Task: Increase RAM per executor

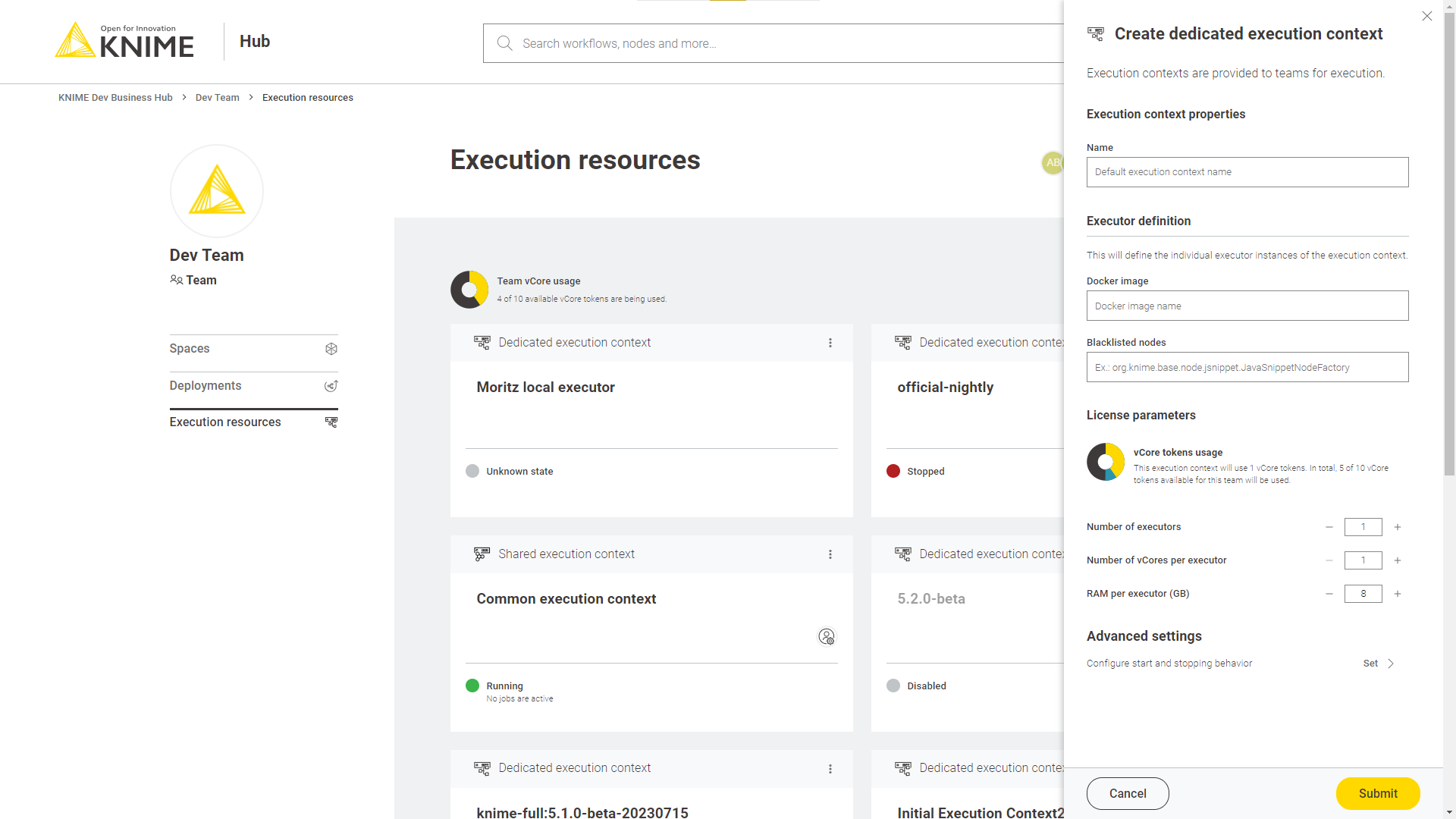Action: pyautogui.click(x=1398, y=594)
